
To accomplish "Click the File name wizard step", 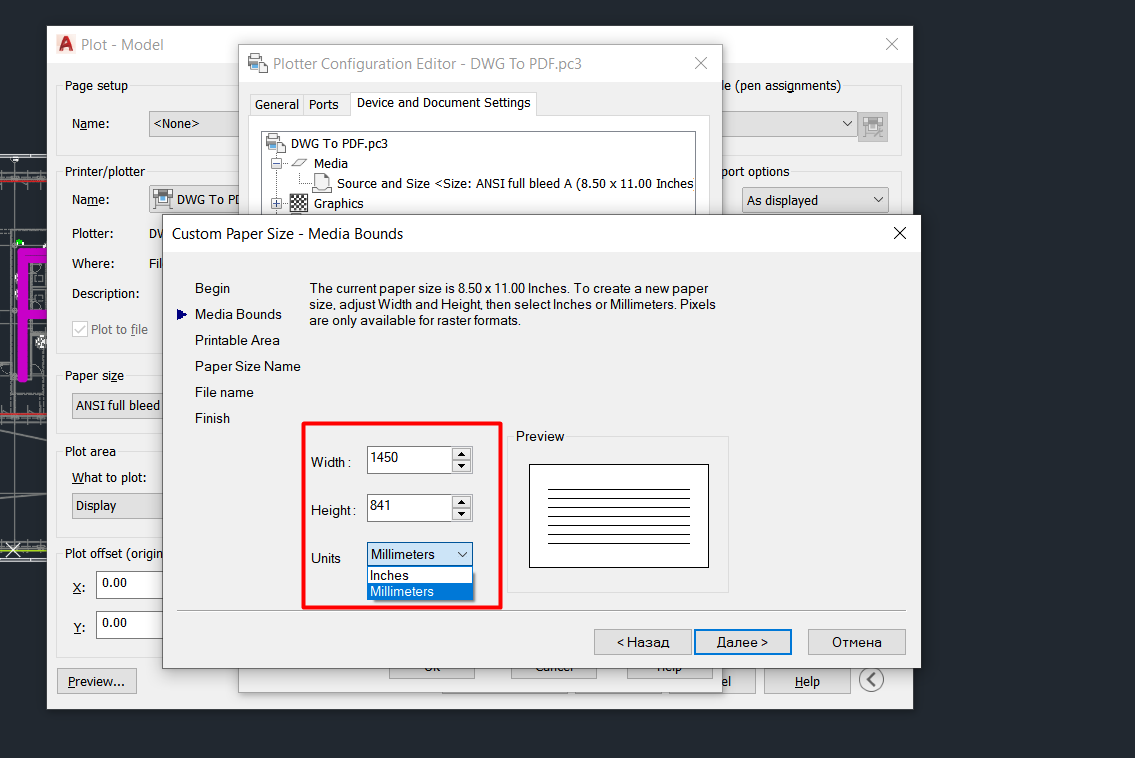I will point(224,392).
